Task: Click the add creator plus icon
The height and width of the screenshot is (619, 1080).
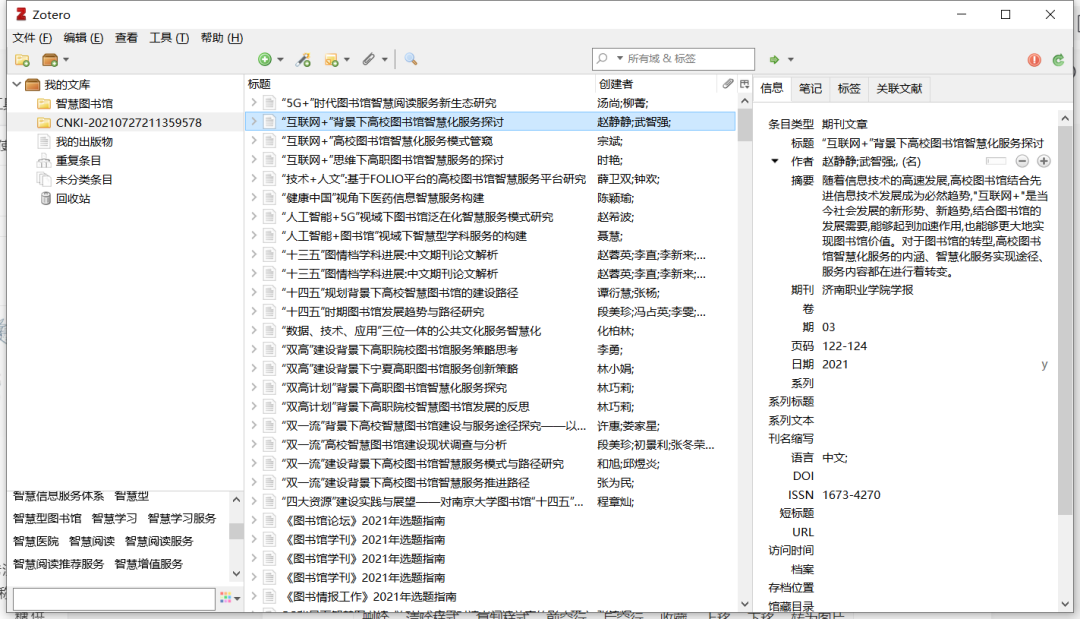Action: point(1043,161)
